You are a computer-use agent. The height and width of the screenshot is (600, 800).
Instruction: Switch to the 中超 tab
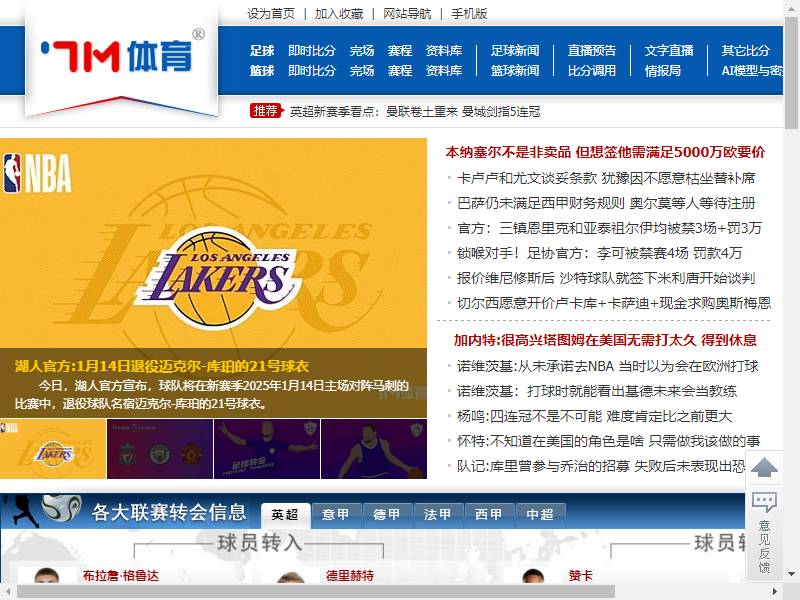(540, 514)
